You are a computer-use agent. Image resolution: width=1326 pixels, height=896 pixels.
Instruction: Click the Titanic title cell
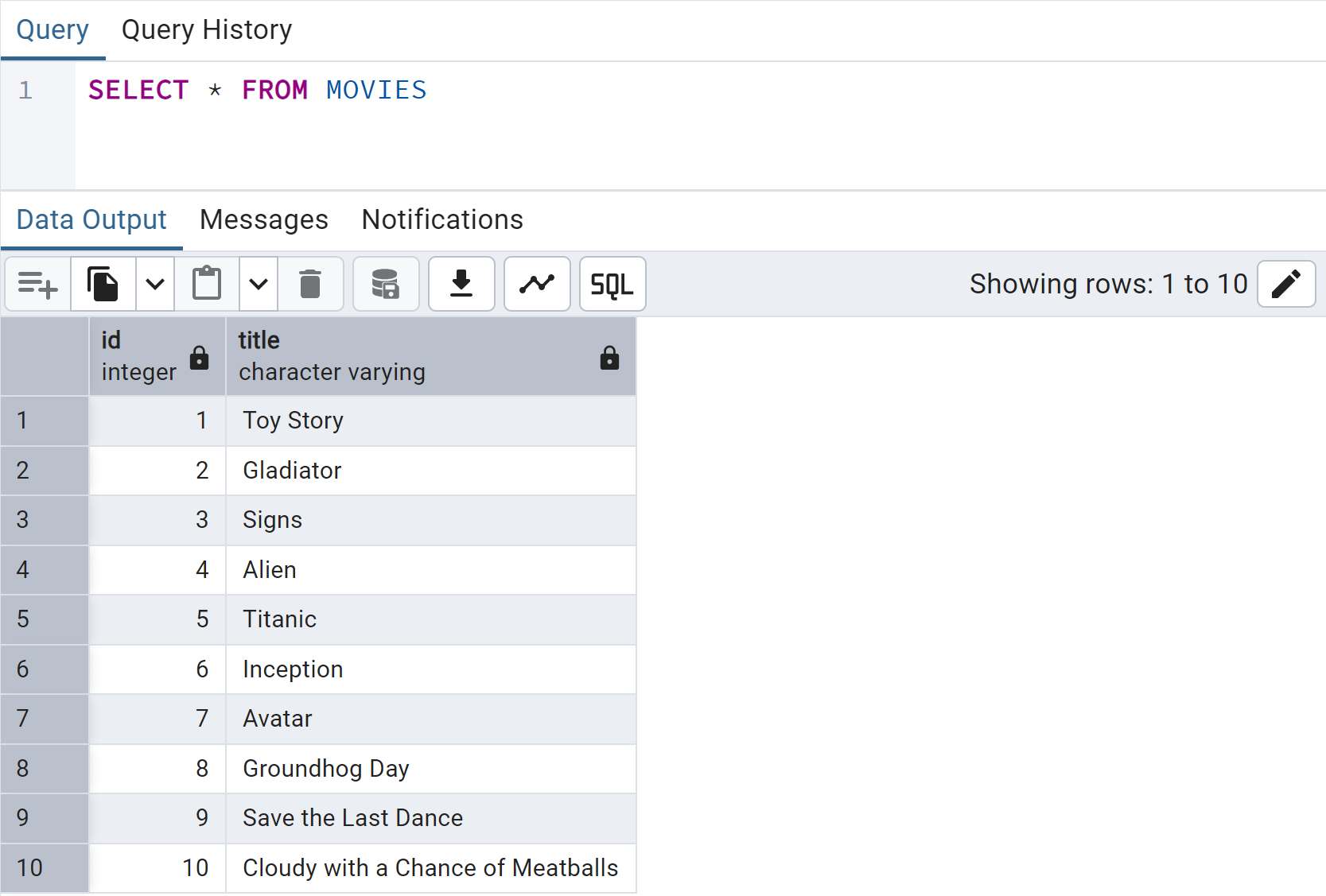point(431,619)
